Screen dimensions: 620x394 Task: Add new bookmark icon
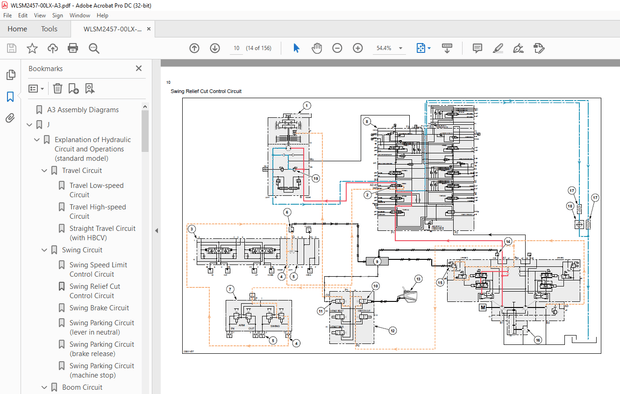pyautogui.click(x=73, y=88)
